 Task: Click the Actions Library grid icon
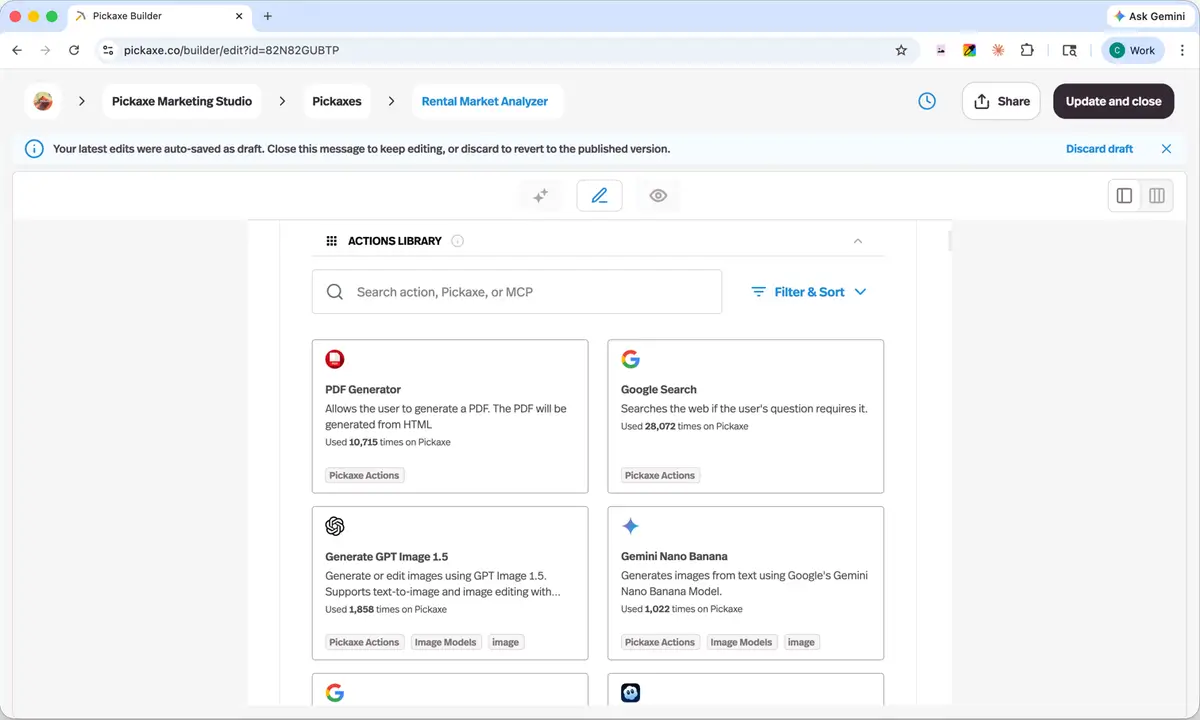point(332,241)
